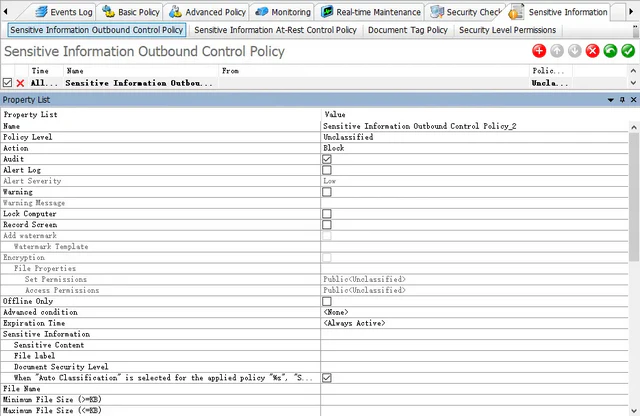640x416 pixels.
Task: Click the grey move policy down icon
Action: [x=575, y=51]
